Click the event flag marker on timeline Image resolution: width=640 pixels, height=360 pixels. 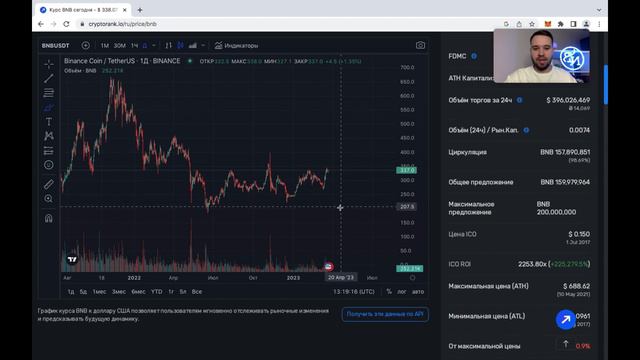329,267
